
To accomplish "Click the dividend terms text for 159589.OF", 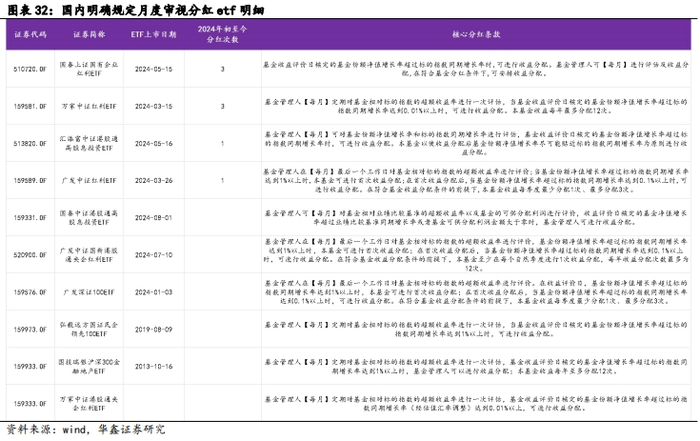I will 476,180.
